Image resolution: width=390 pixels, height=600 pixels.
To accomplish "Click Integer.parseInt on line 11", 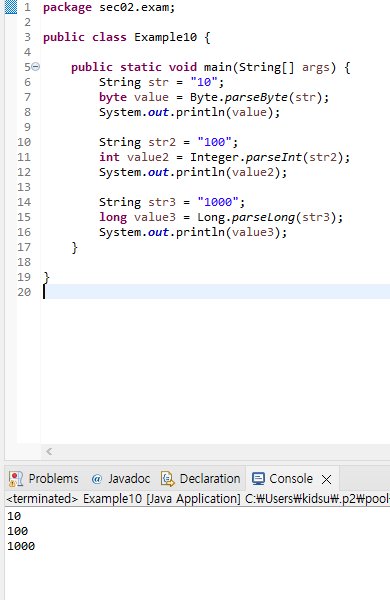I will [270, 157].
